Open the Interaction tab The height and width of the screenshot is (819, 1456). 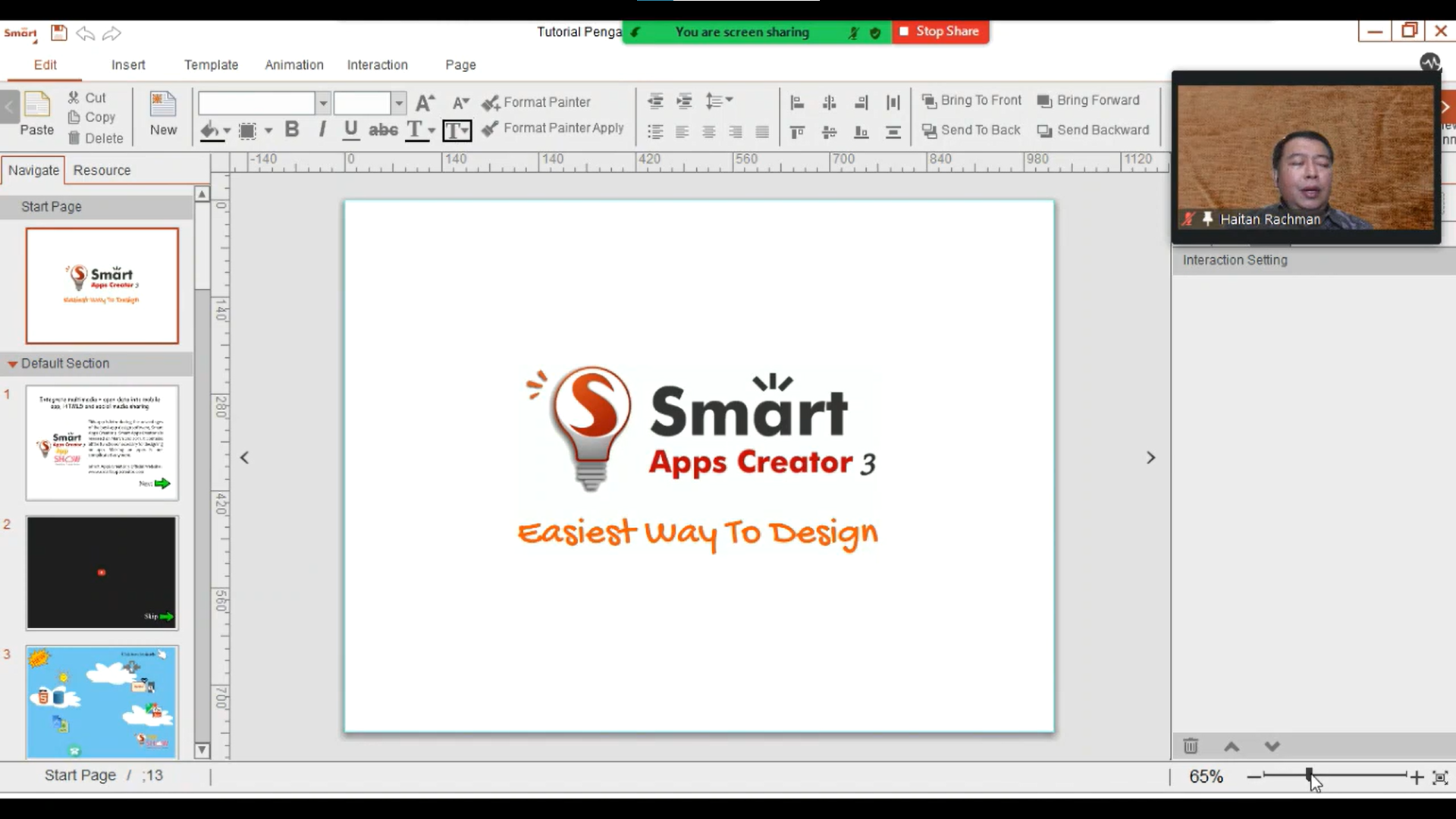tap(378, 65)
